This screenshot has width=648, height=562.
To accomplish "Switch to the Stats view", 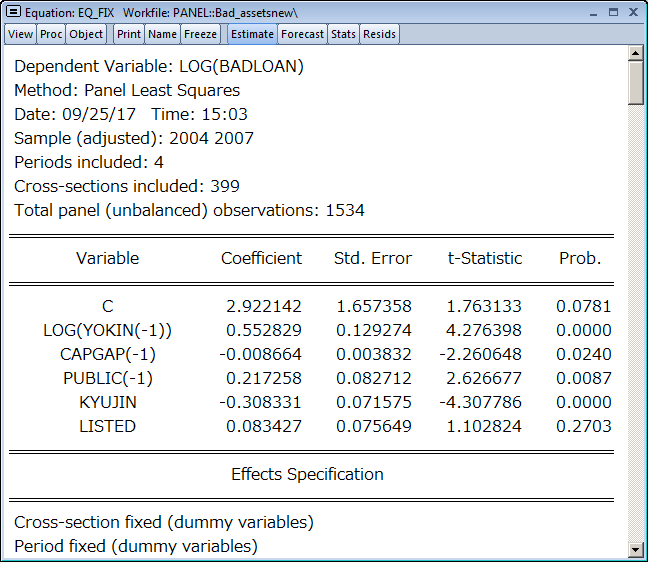I will tap(343, 34).
